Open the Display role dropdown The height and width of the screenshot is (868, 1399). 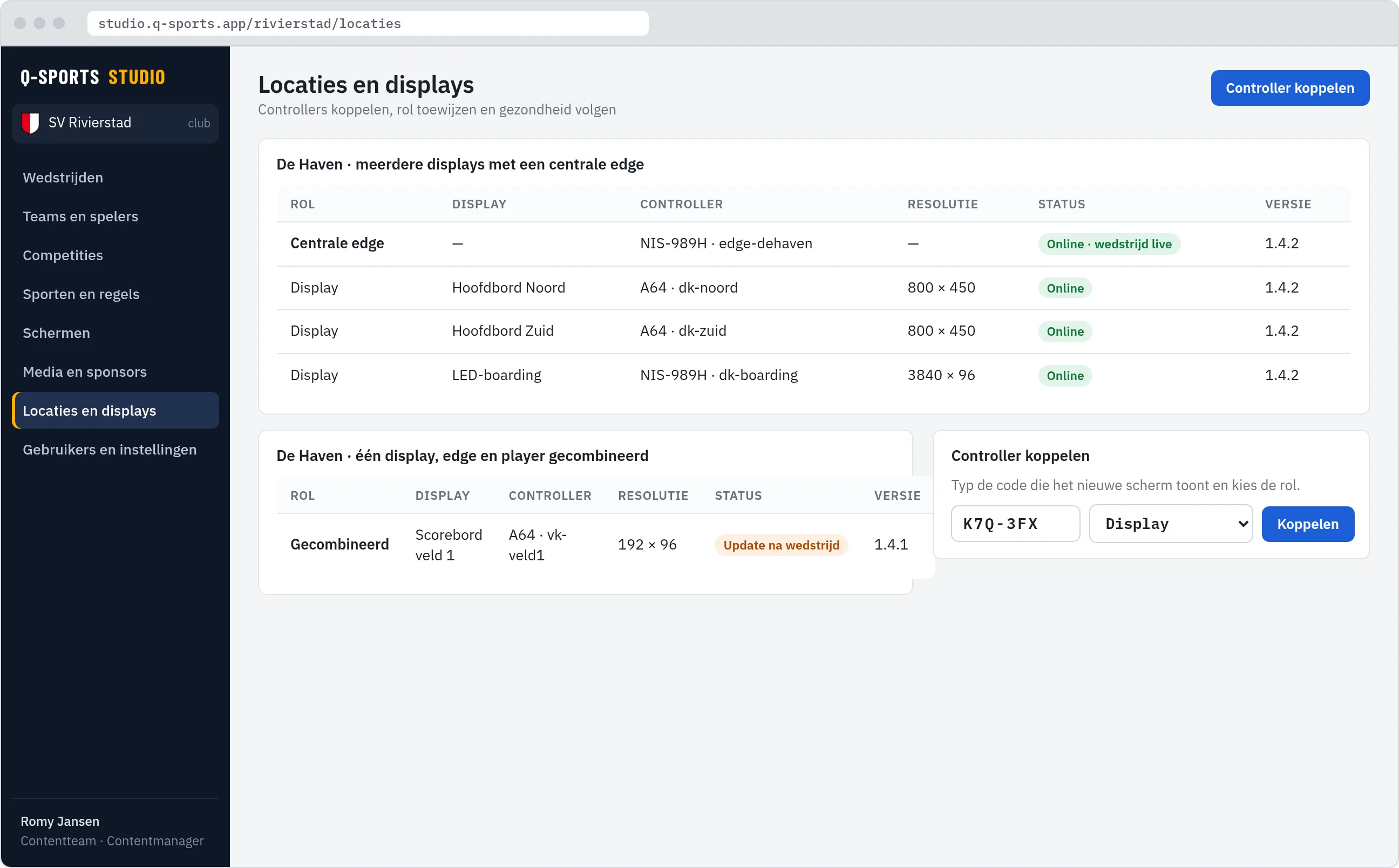pos(1171,524)
